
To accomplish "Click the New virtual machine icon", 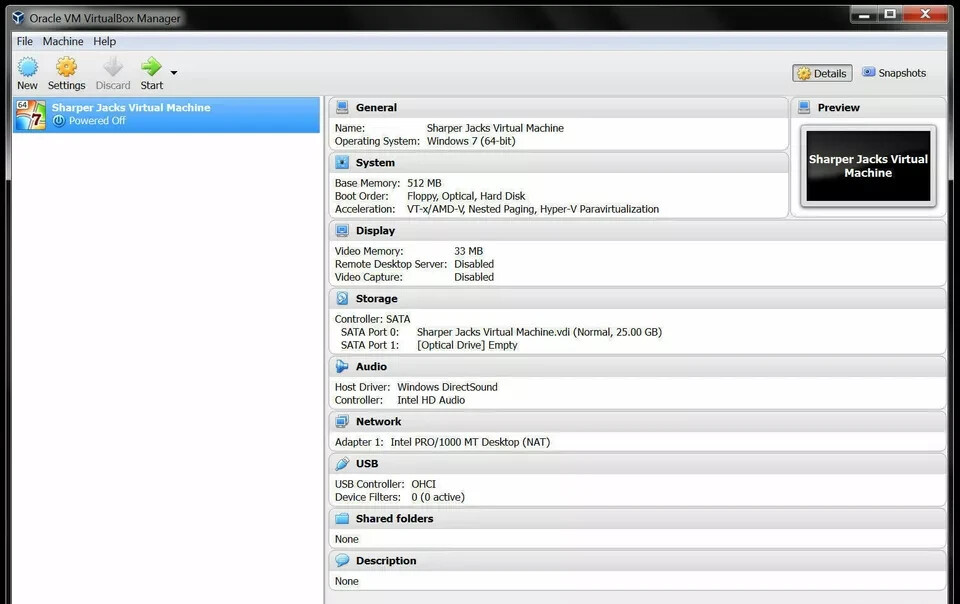I will 27,67.
